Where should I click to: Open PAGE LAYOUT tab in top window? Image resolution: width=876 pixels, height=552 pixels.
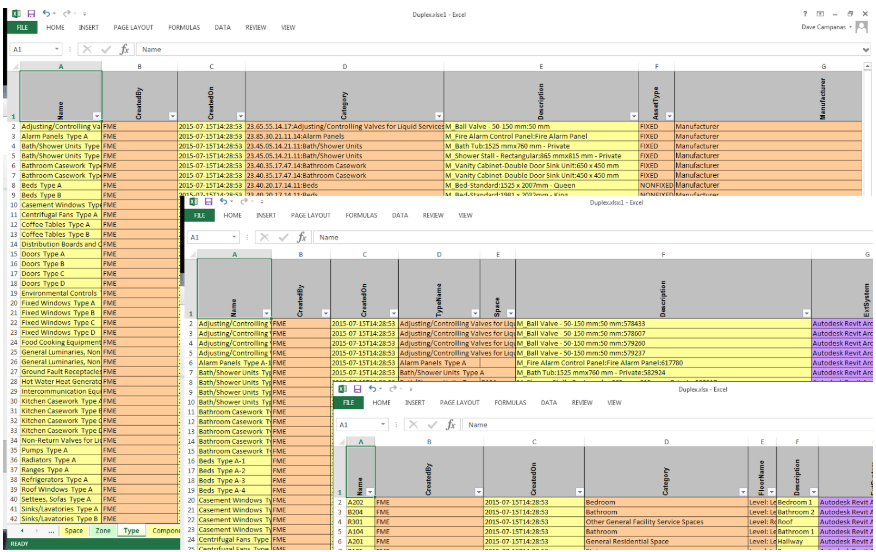[x=134, y=28]
